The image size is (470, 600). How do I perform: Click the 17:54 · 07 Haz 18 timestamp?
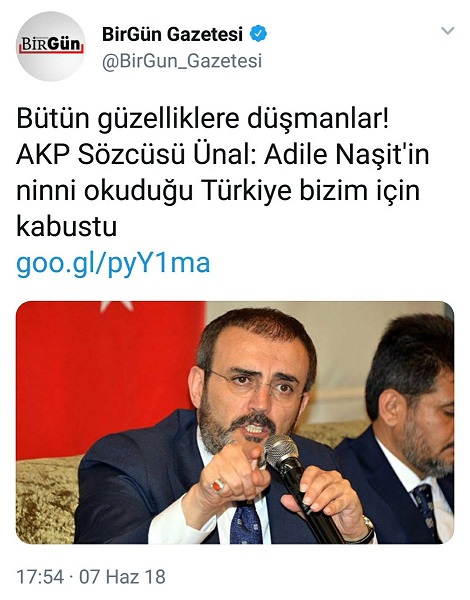point(91,576)
